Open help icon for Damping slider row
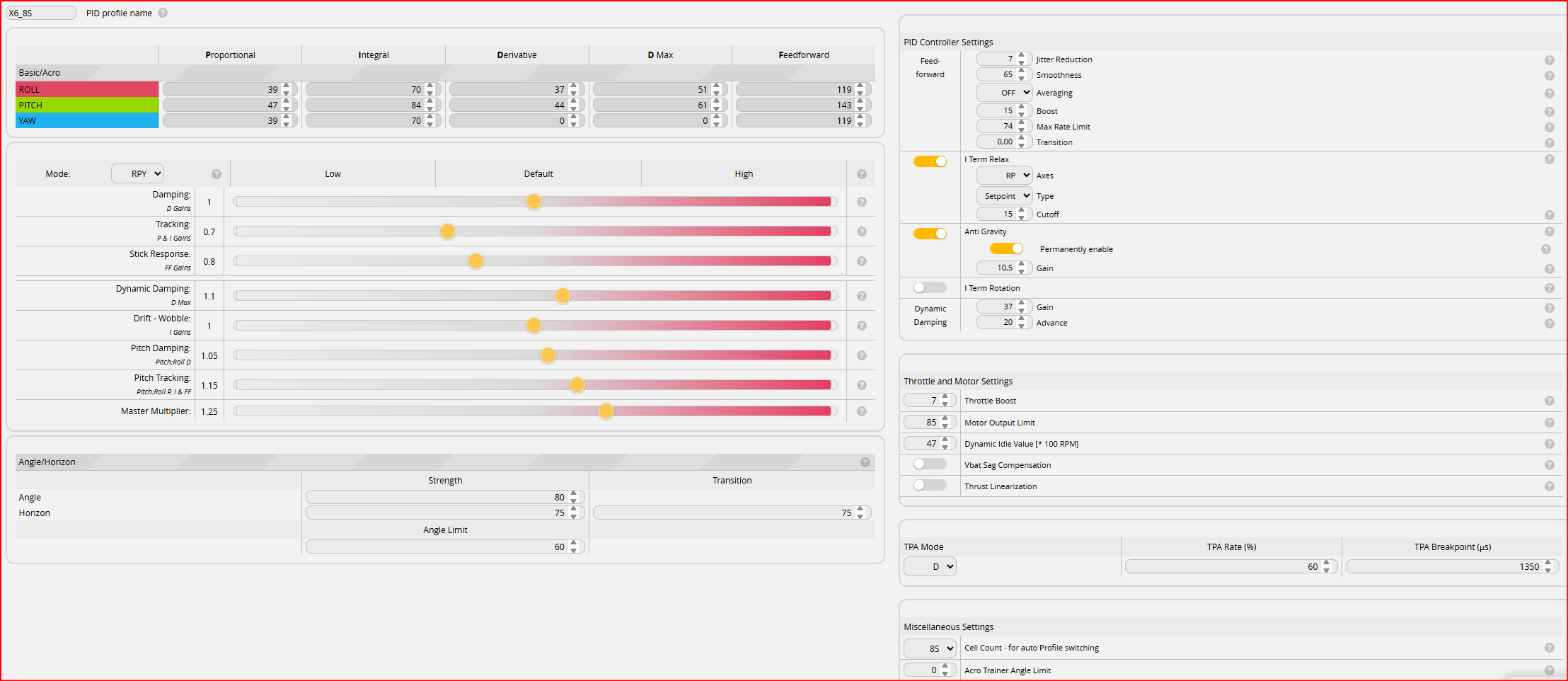This screenshot has width=1568, height=681. click(x=862, y=202)
